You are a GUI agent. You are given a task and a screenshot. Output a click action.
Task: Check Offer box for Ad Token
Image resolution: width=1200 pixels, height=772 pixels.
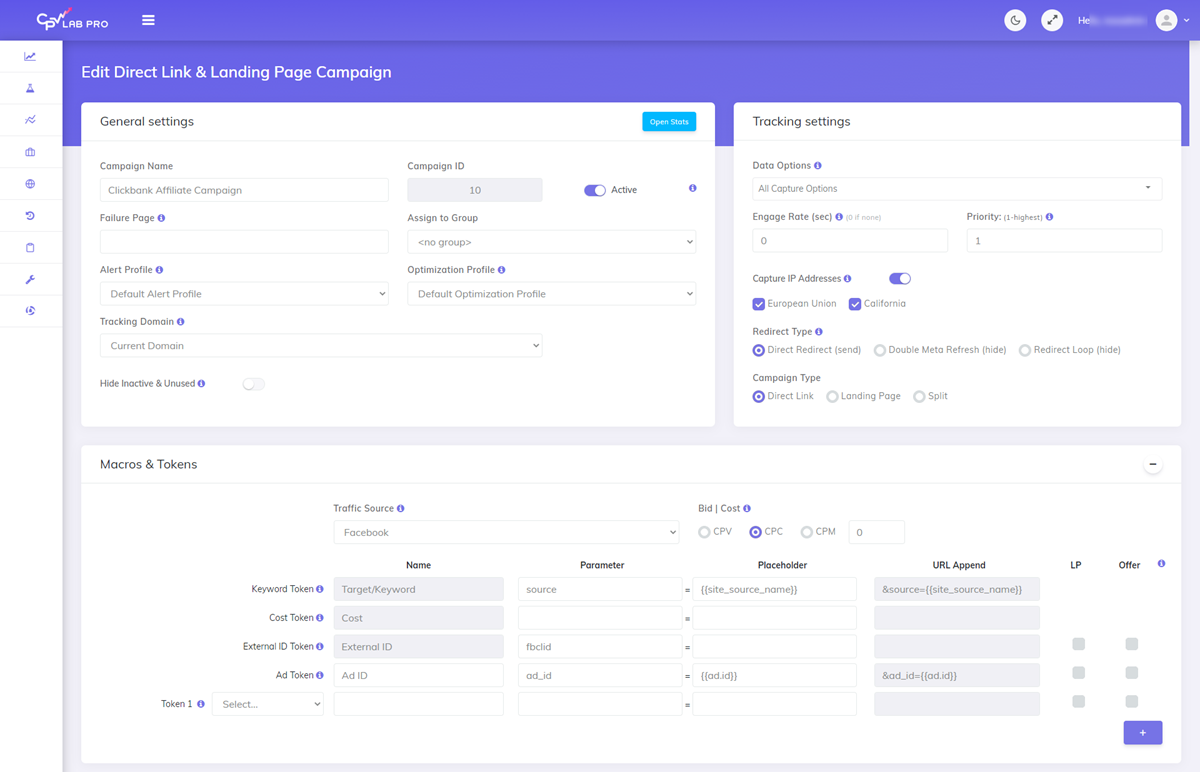(x=1131, y=673)
